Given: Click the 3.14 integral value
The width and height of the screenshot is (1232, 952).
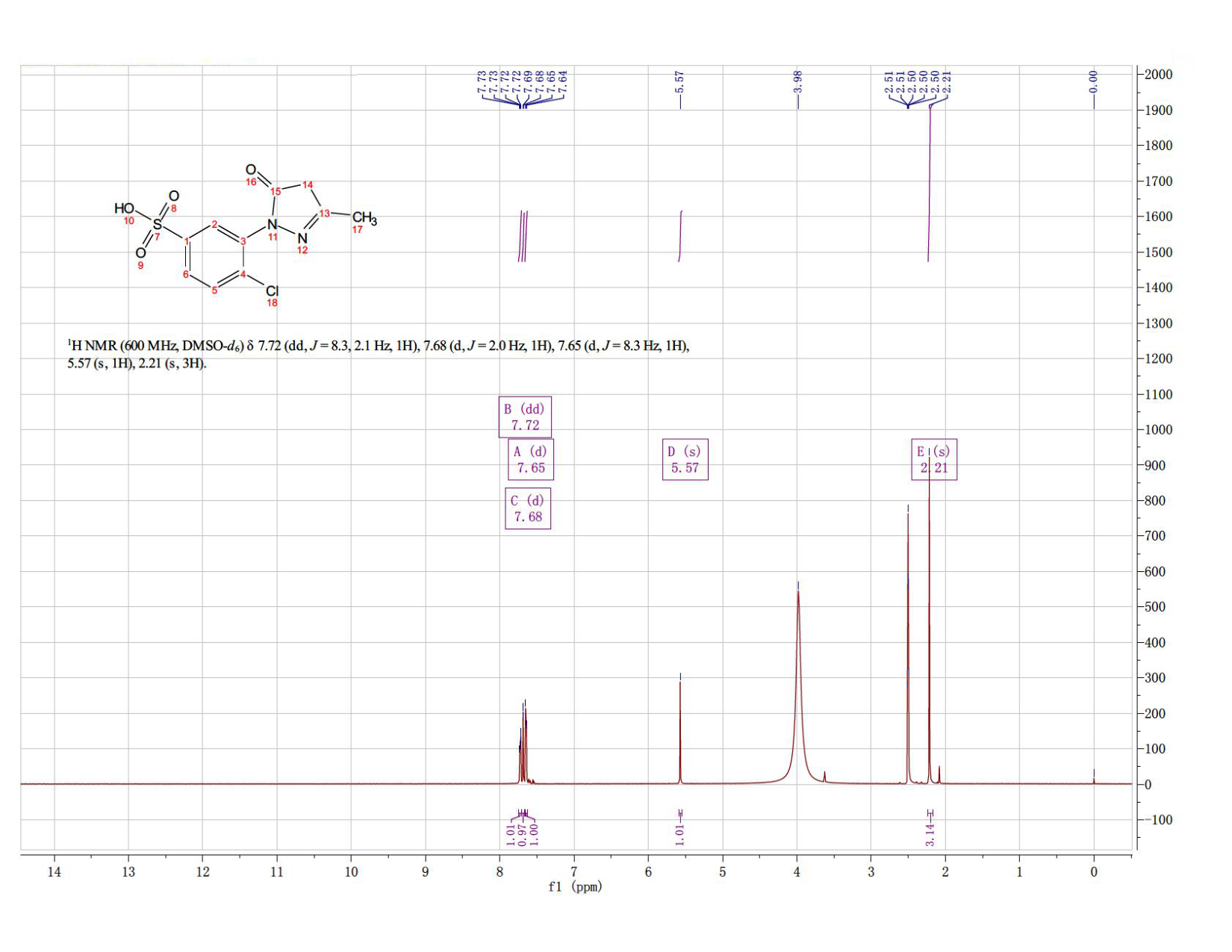Looking at the screenshot, I should [930, 835].
